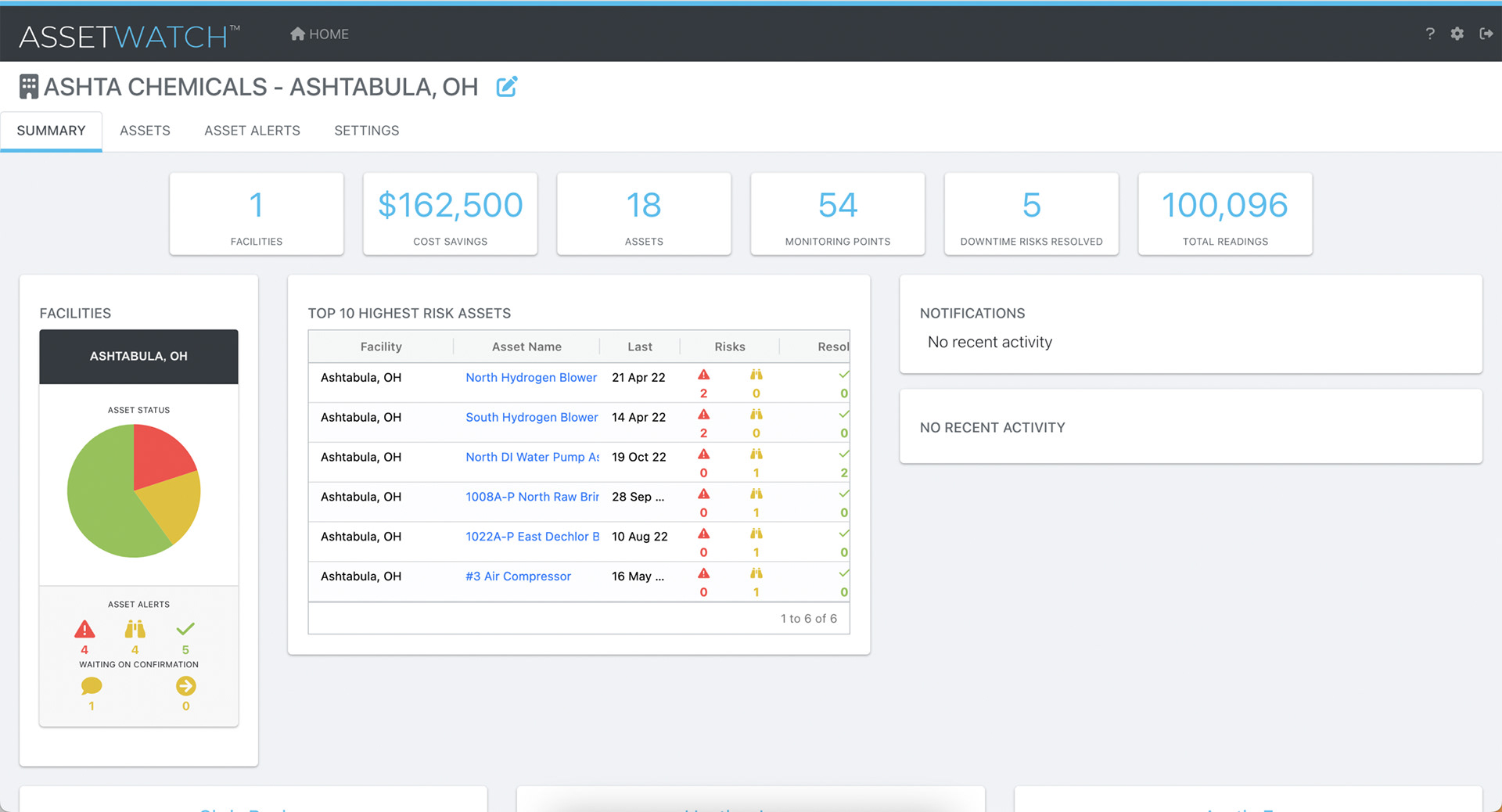
Task: Click resolved checkmark in North DI Water Pump row
Action: click(x=844, y=455)
